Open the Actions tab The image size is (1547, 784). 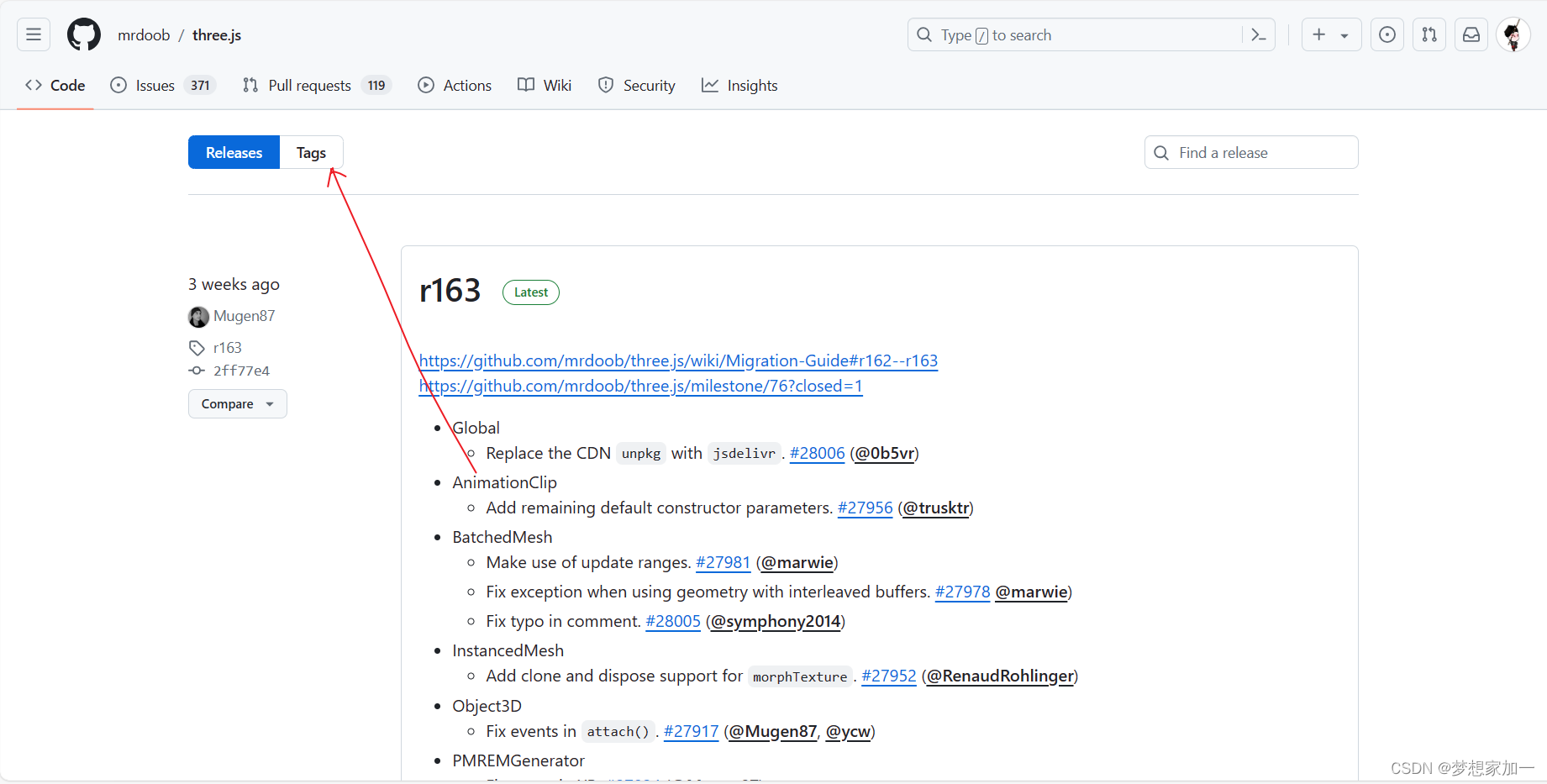tap(455, 85)
